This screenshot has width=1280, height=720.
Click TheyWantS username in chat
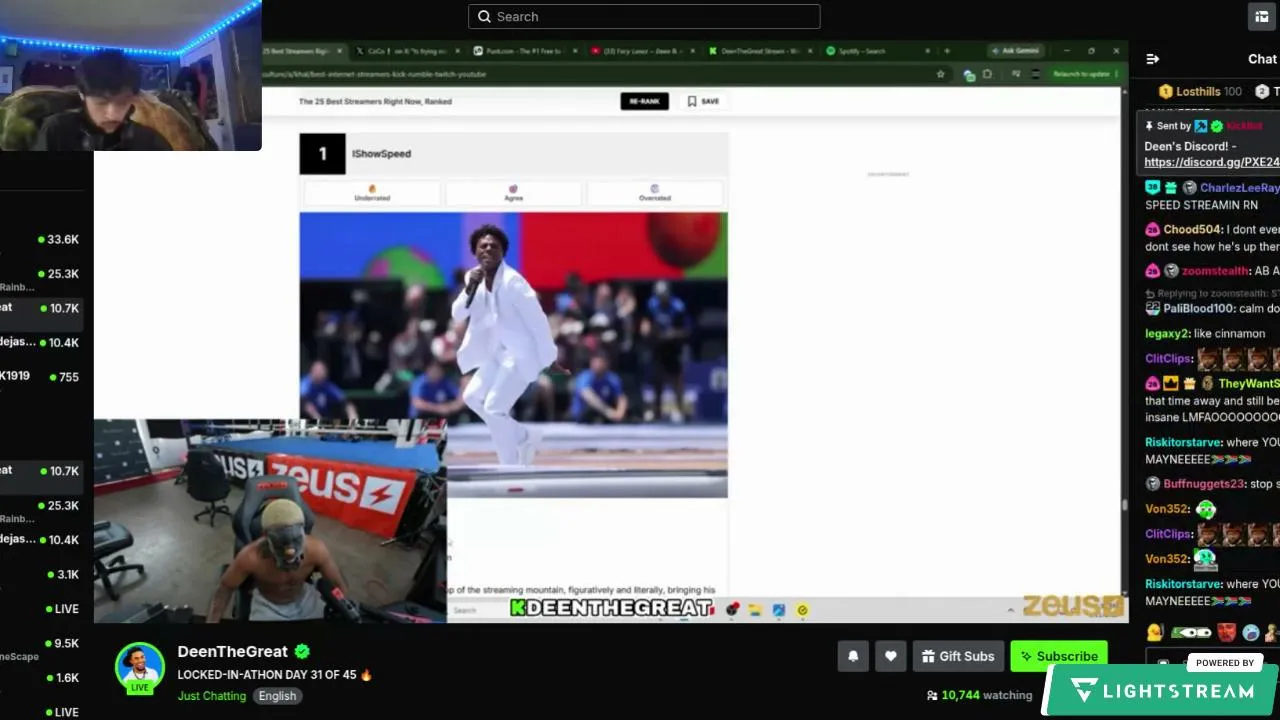[1249, 384]
